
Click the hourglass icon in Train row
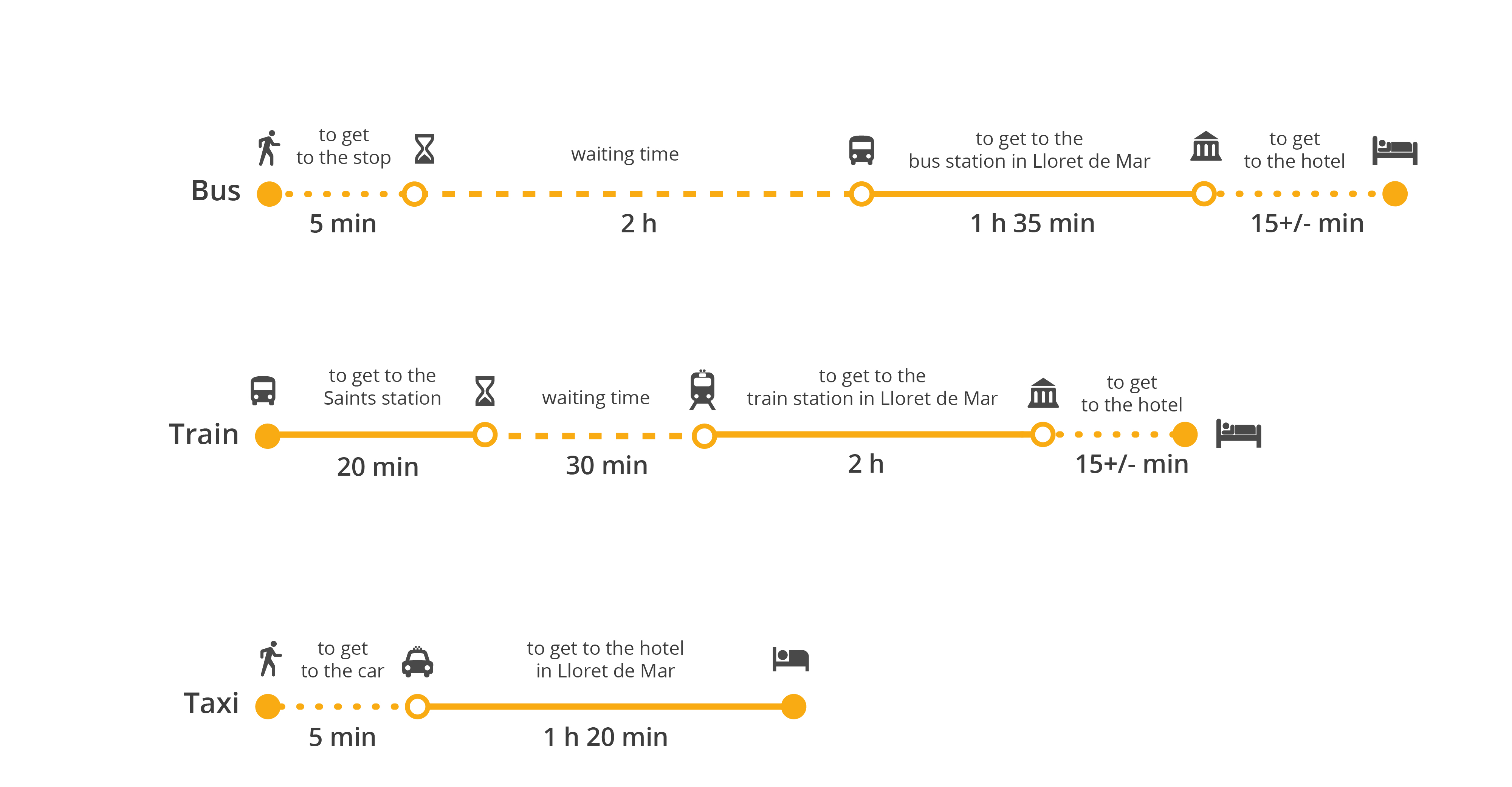coord(485,391)
